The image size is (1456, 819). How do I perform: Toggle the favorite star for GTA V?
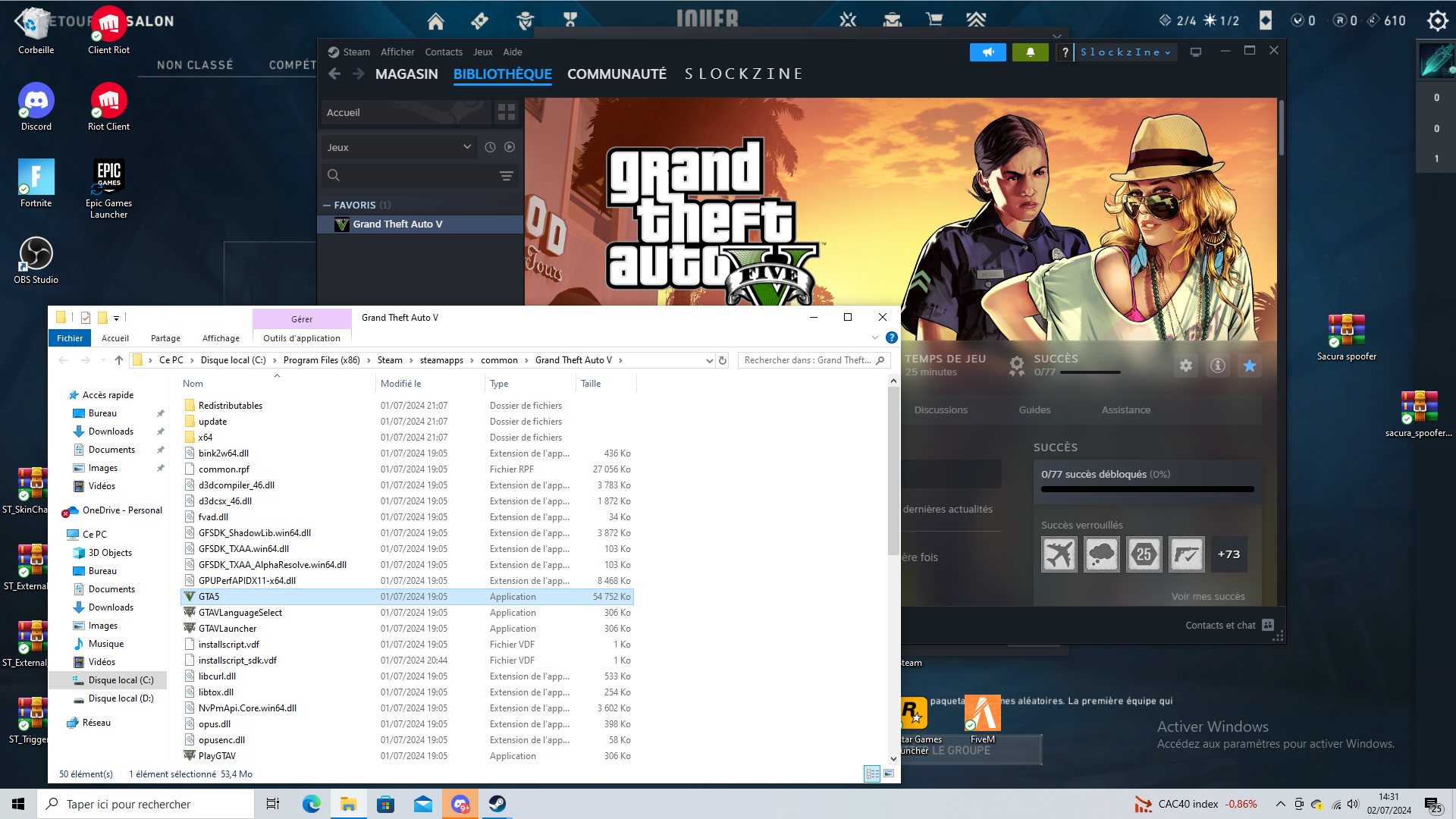pyautogui.click(x=1250, y=366)
